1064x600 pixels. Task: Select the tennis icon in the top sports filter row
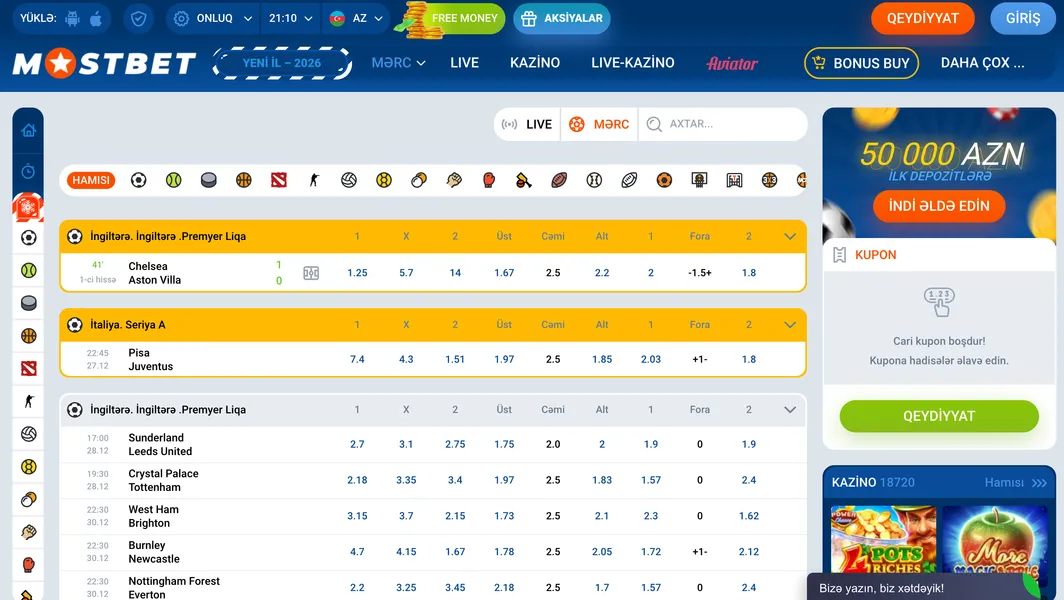(173, 180)
